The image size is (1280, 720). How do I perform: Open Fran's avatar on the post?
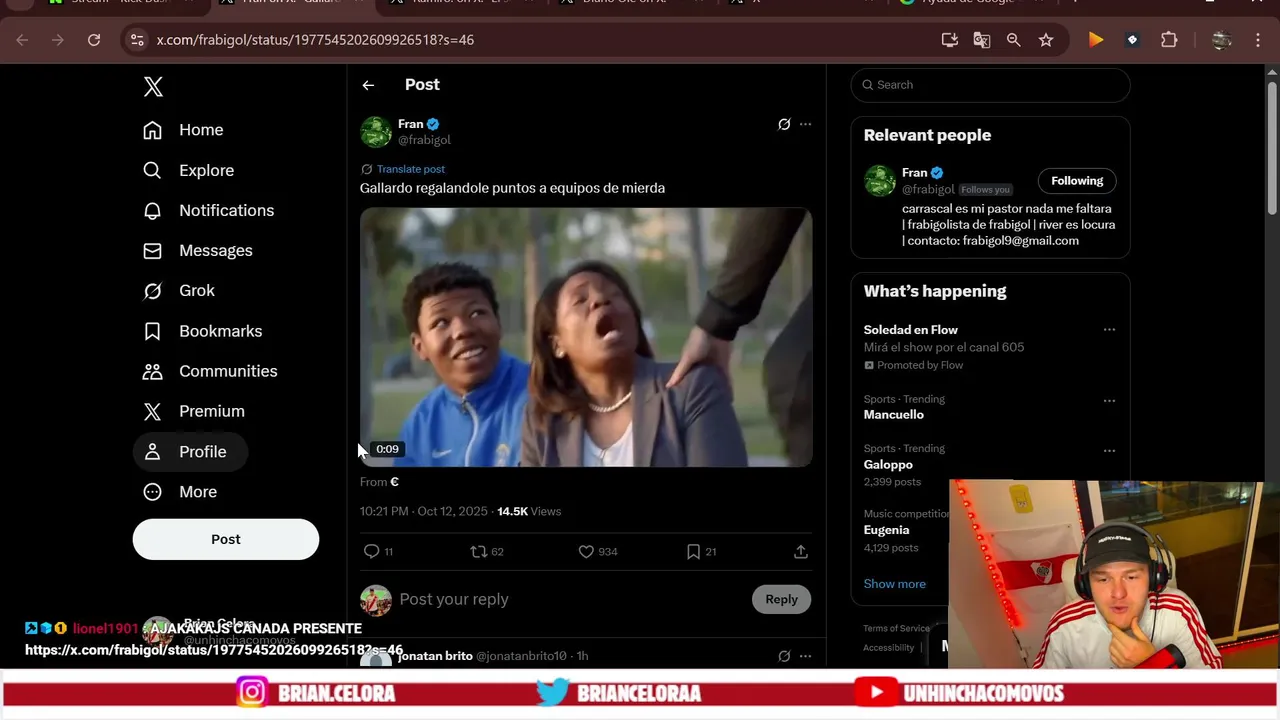(376, 131)
